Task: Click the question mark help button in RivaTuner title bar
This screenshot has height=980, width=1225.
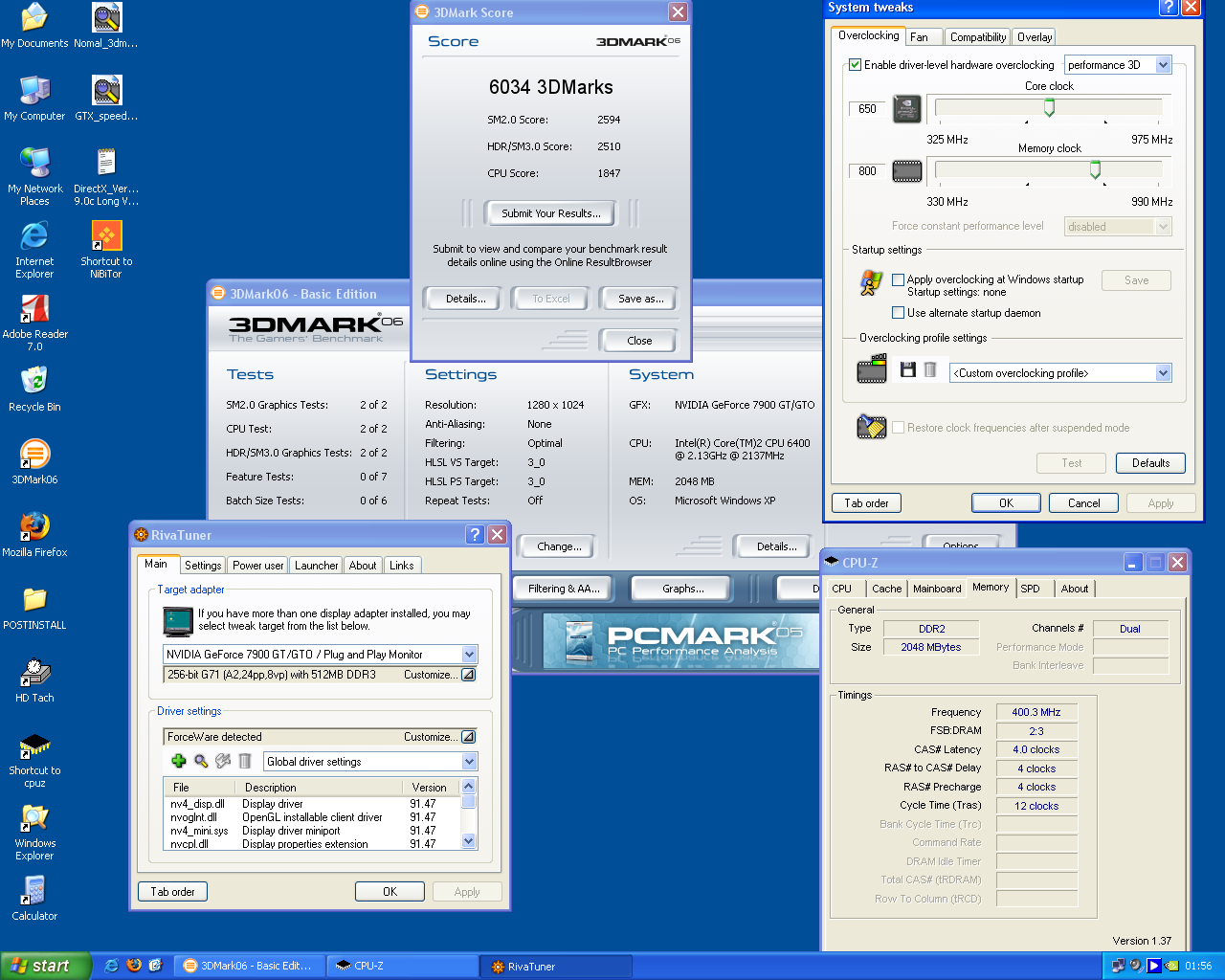Action: pos(475,535)
